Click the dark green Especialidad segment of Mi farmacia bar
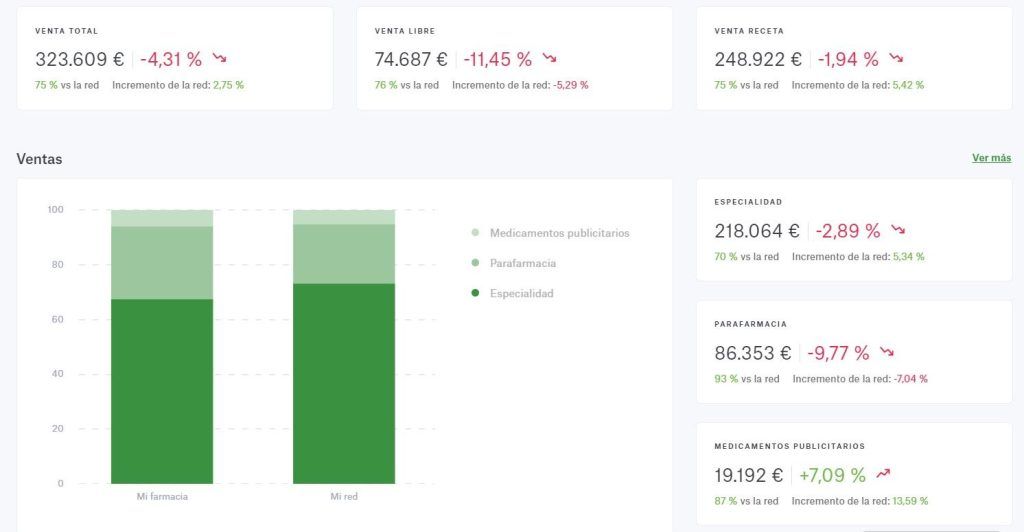1024x532 pixels. click(x=162, y=392)
